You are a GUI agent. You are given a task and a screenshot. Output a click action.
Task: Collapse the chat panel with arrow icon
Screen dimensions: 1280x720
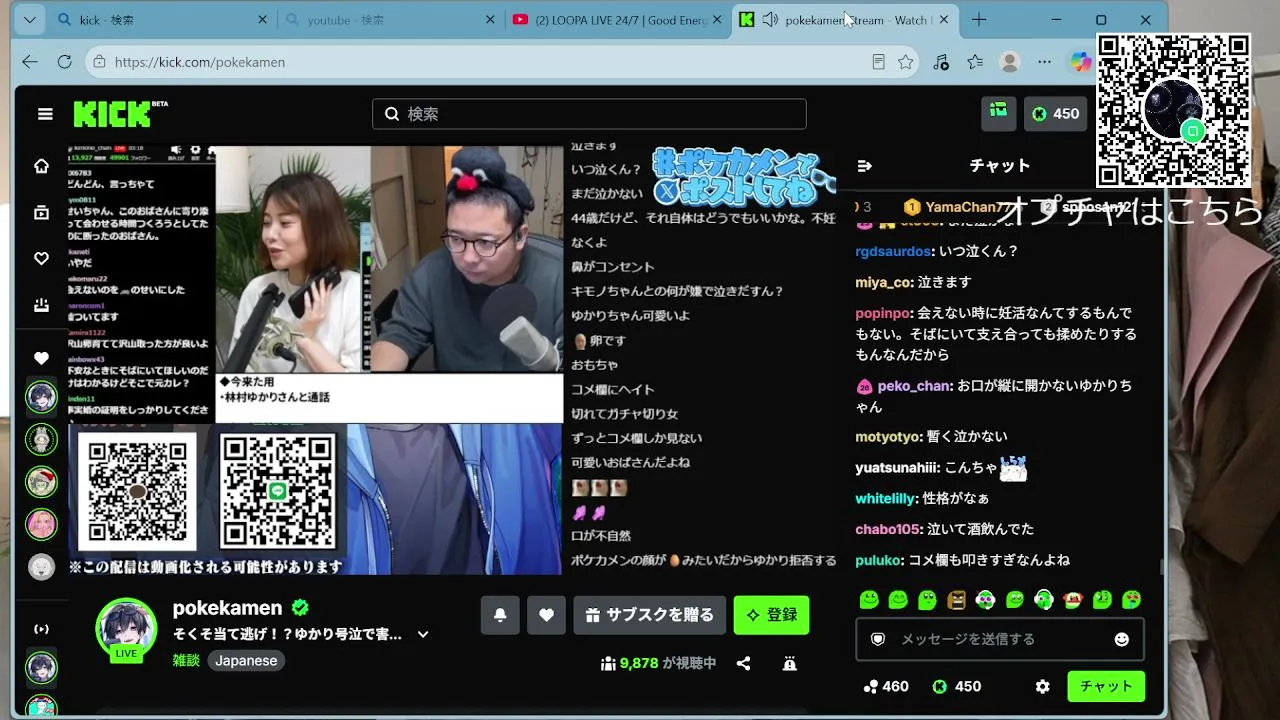click(865, 166)
